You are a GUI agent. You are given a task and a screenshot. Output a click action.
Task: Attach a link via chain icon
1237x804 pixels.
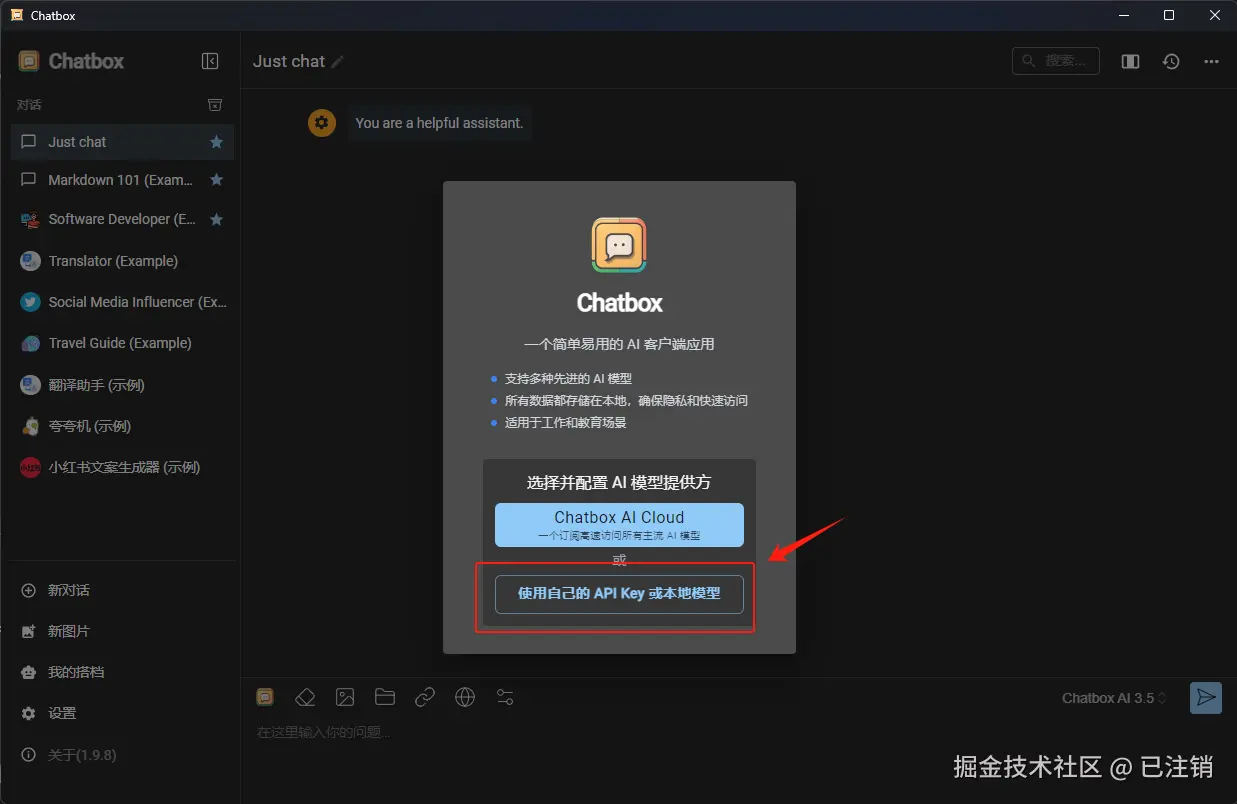pos(425,697)
